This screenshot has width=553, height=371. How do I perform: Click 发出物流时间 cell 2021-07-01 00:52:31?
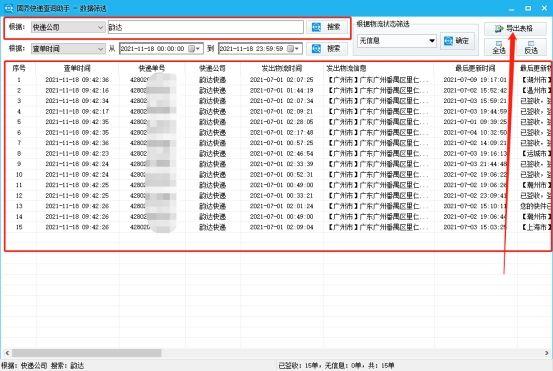point(281,175)
